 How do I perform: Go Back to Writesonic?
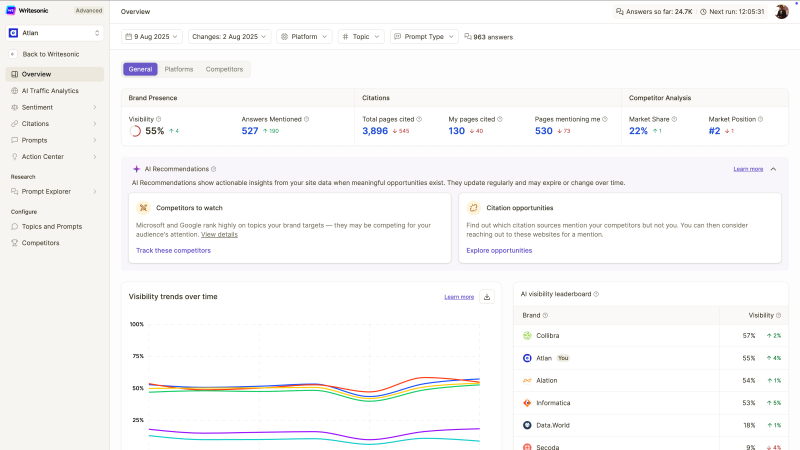coord(51,54)
